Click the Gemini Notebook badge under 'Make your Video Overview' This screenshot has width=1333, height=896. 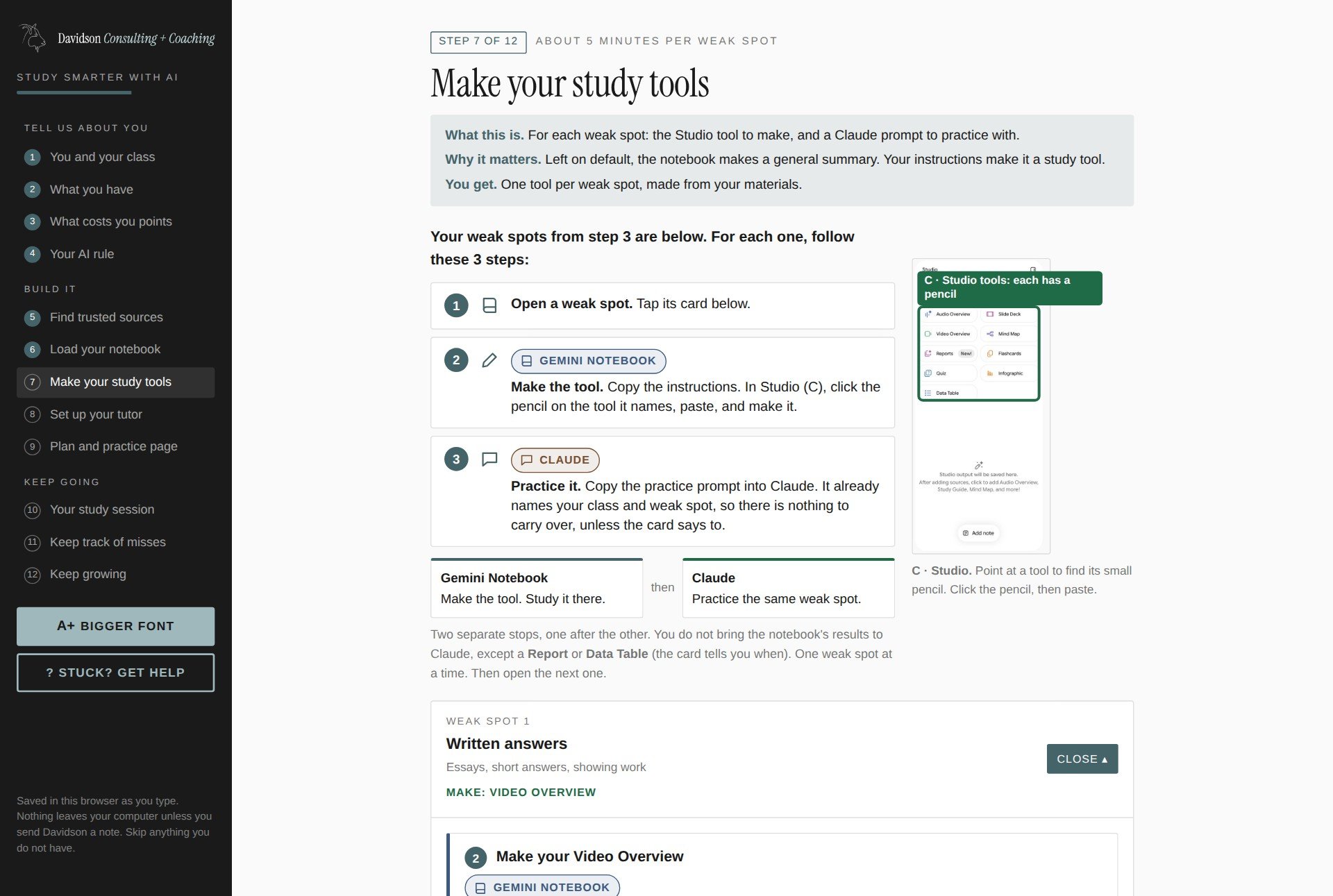click(x=542, y=887)
